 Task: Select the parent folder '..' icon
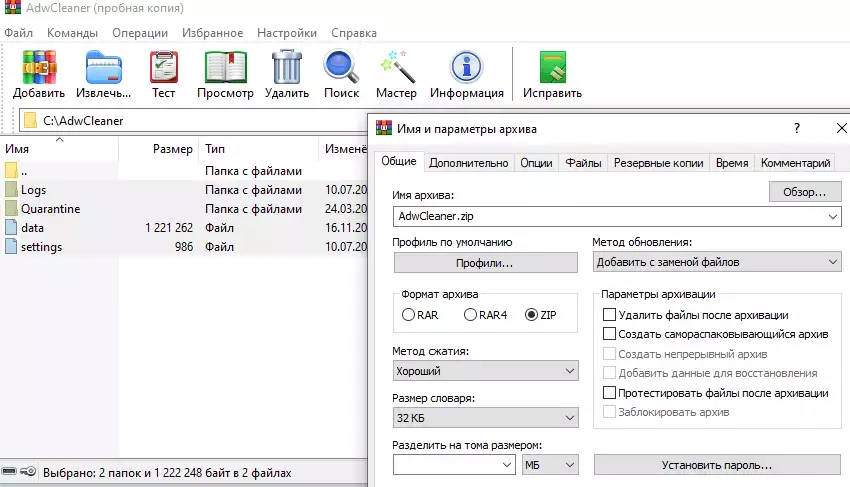11,171
